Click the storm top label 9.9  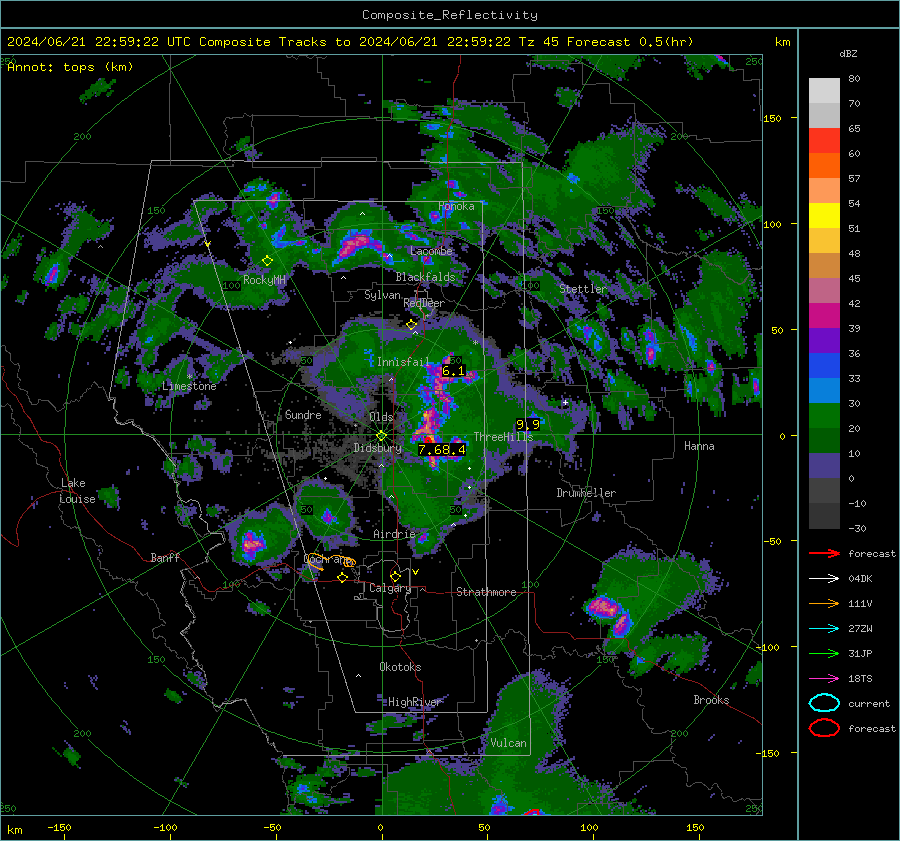[527, 424]
